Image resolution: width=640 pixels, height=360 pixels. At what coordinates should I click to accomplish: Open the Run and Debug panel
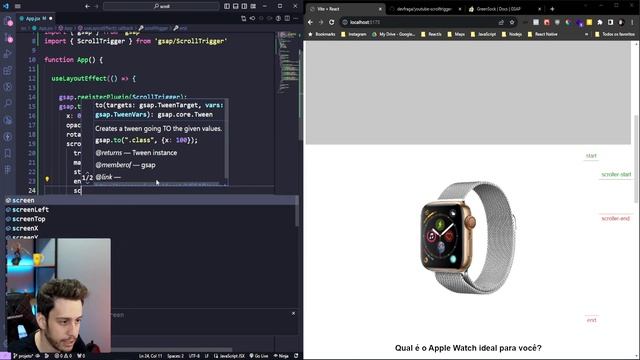pyautogui.click(x=8, y=54)
